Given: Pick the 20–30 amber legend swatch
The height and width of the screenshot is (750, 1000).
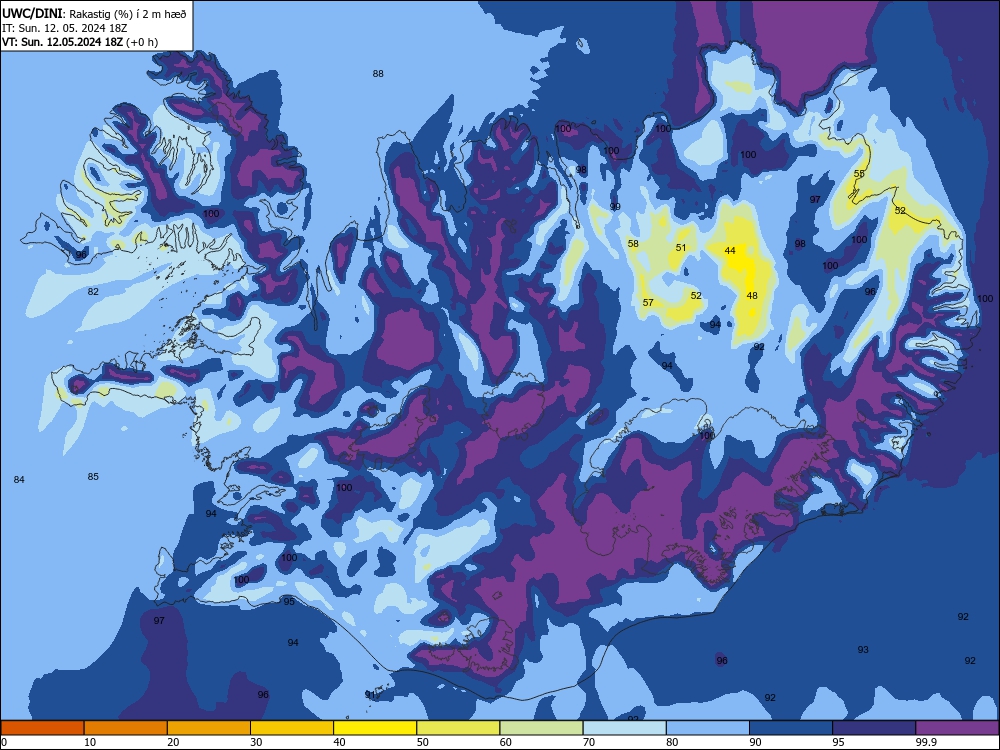Looking at the screenshot, I should tap(209, 728).
